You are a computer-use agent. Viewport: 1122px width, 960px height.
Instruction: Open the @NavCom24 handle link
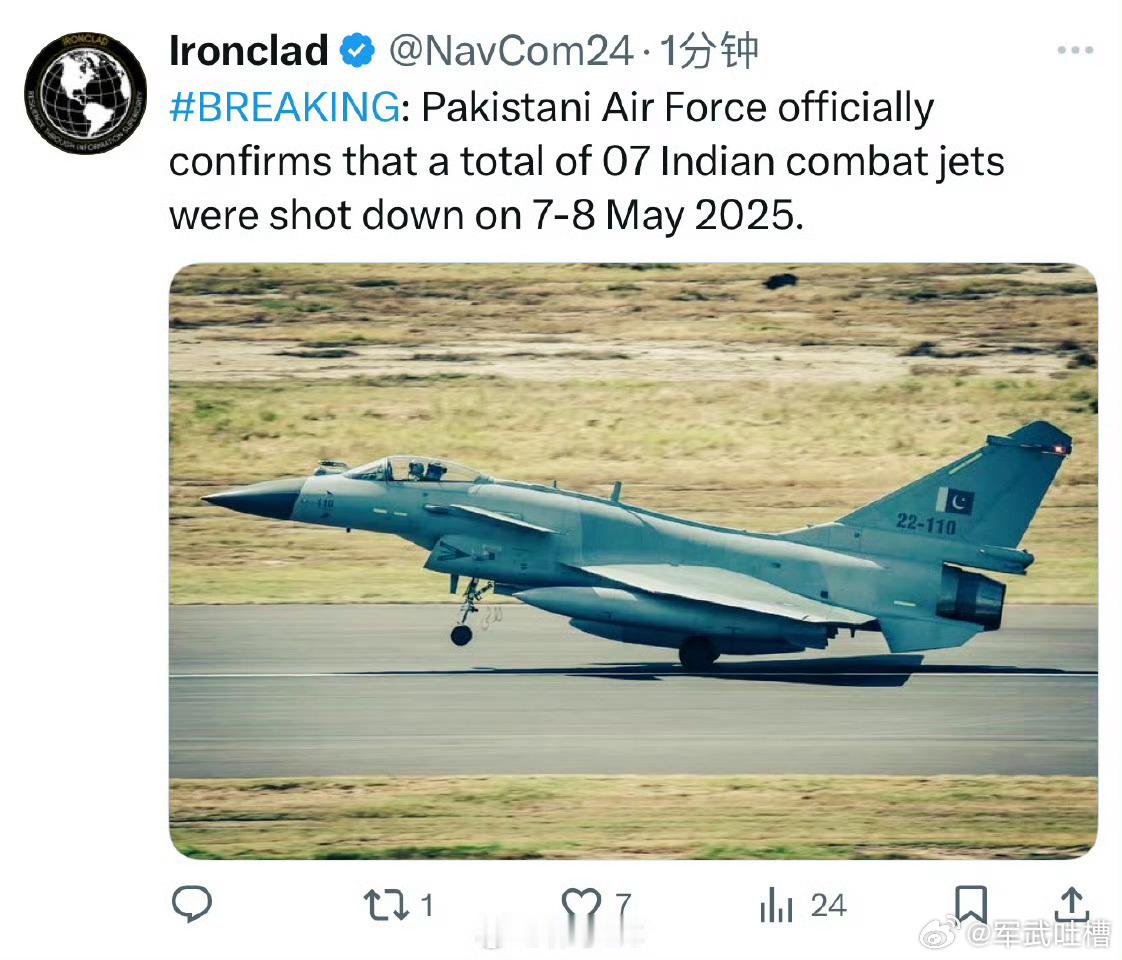(x=511, y=52)
